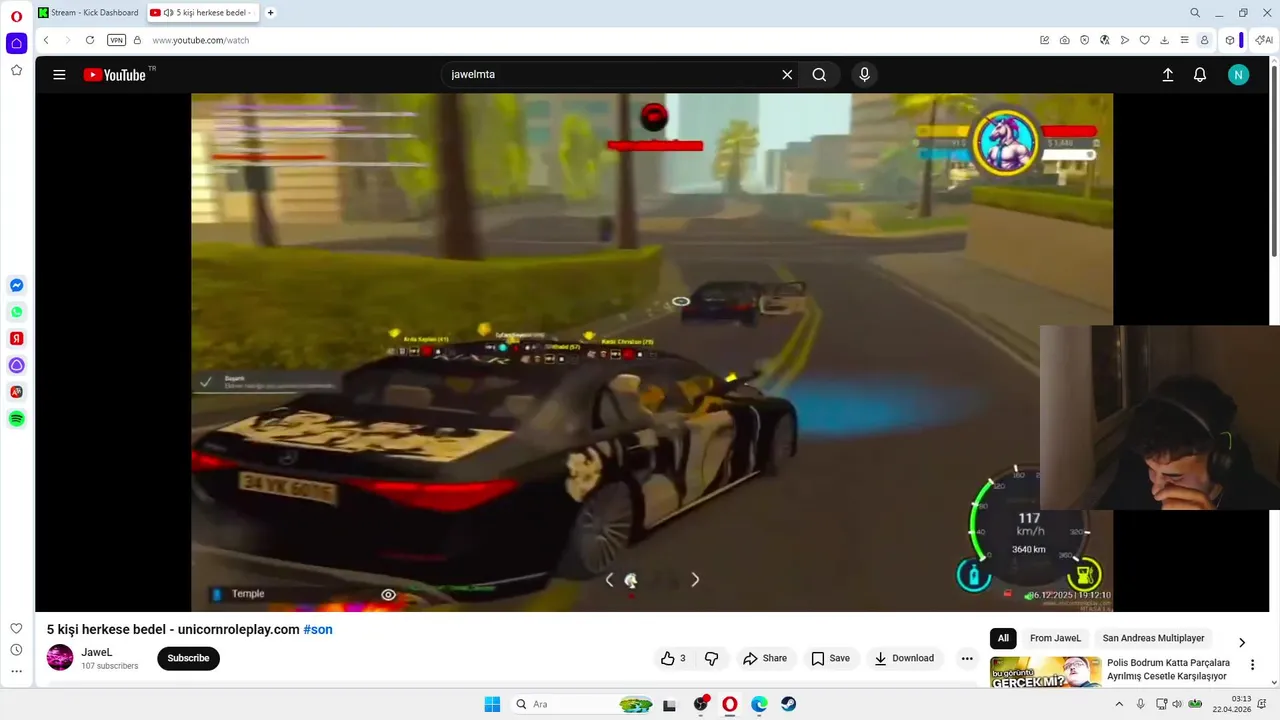This screenshot has width=1280, height=720.
Task: Add page to bookmarks heart icon
Action: point(1144,40)
